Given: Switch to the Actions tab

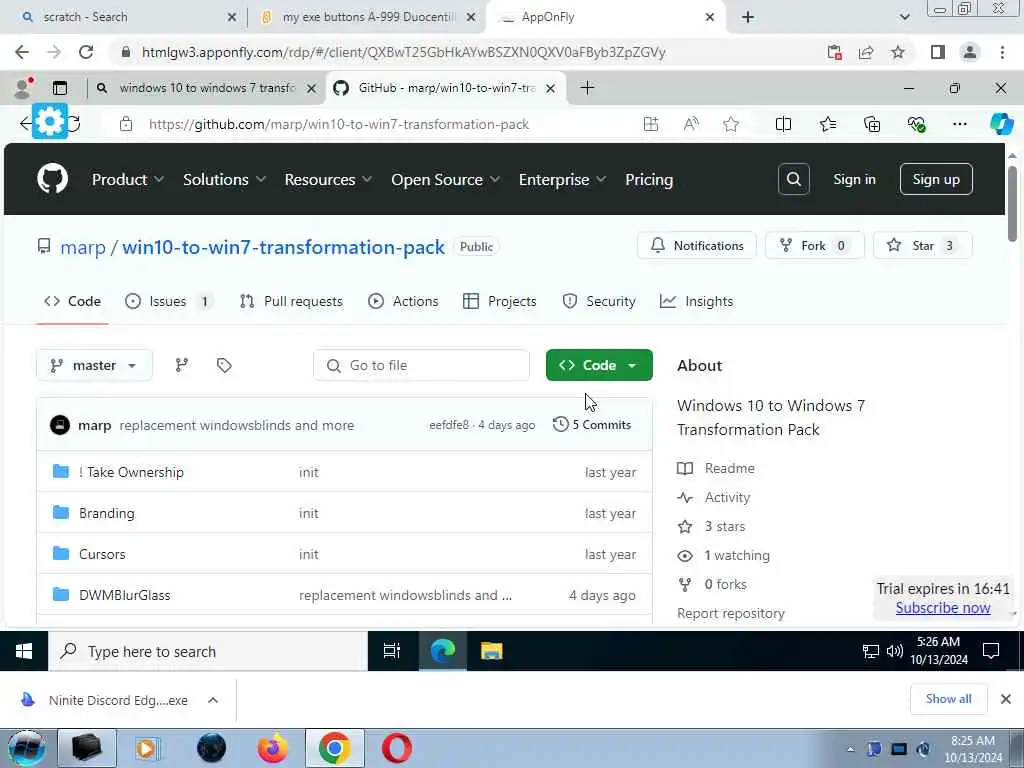Looking at the screenshot, I should [404, 301].
